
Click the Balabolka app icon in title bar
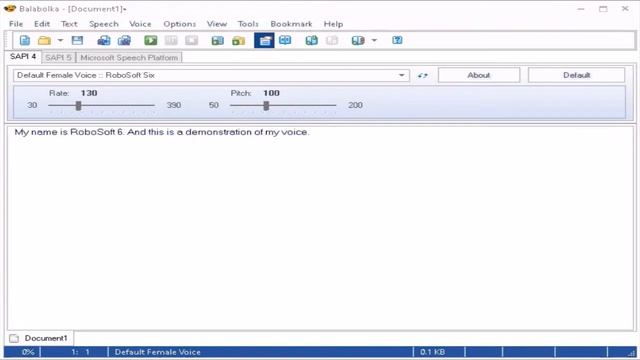[10, 9]
